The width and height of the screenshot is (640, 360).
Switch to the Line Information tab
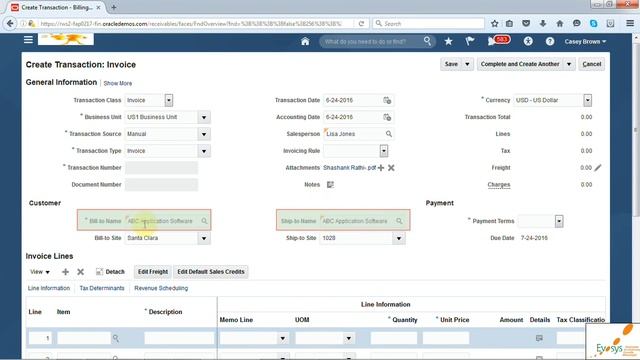coord(49,288)
